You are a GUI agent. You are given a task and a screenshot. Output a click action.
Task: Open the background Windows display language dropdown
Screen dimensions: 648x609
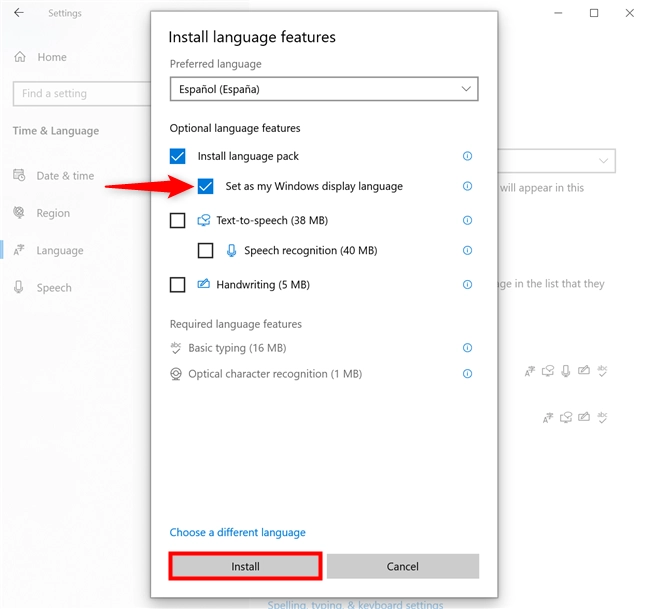(557, 161)
